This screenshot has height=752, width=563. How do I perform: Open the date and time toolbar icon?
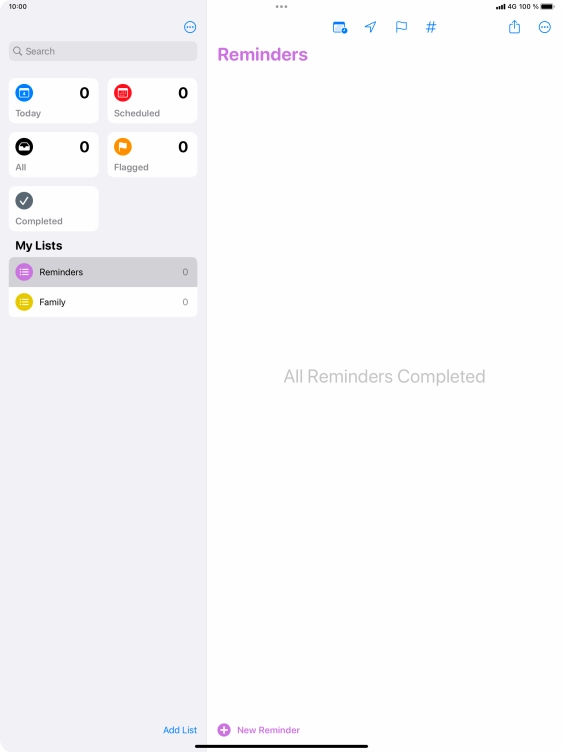[x=340, y=27]
